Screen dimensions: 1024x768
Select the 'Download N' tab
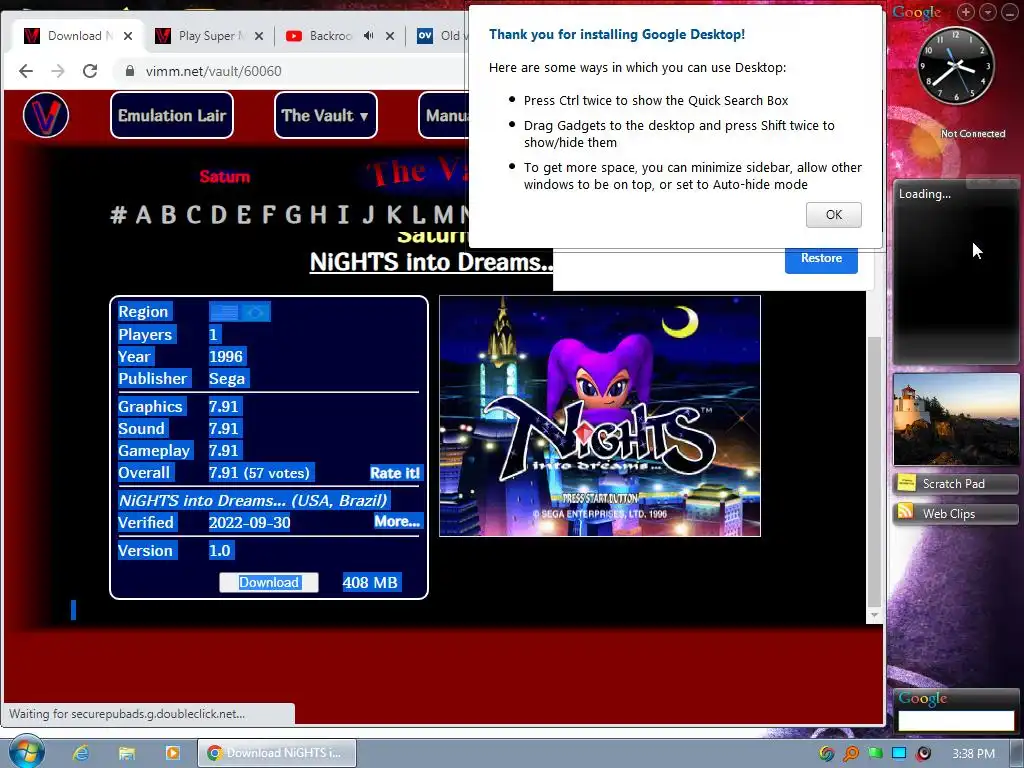tap(77, 36)
